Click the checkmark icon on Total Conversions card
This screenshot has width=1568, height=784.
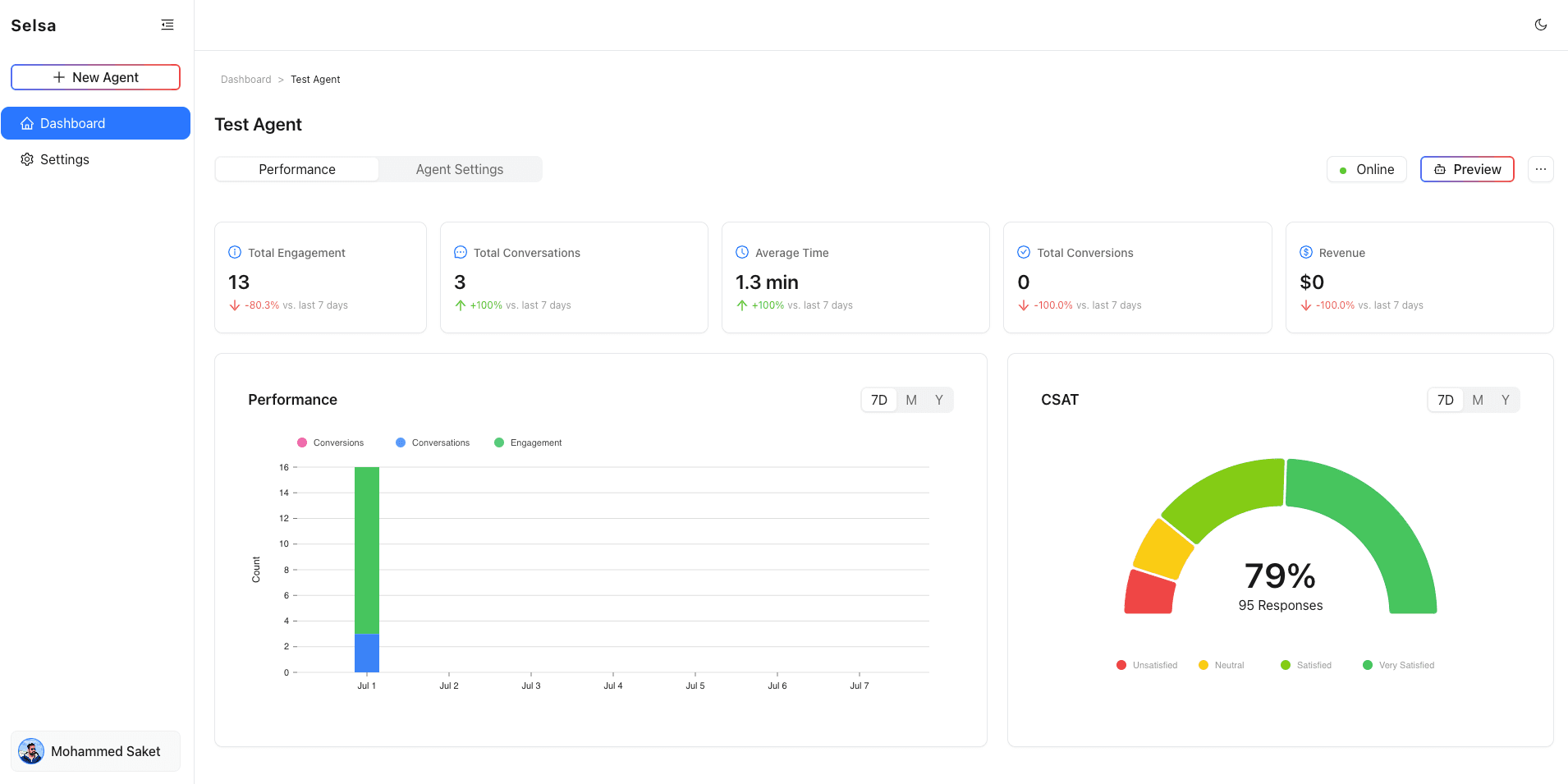pos(1024,252)
